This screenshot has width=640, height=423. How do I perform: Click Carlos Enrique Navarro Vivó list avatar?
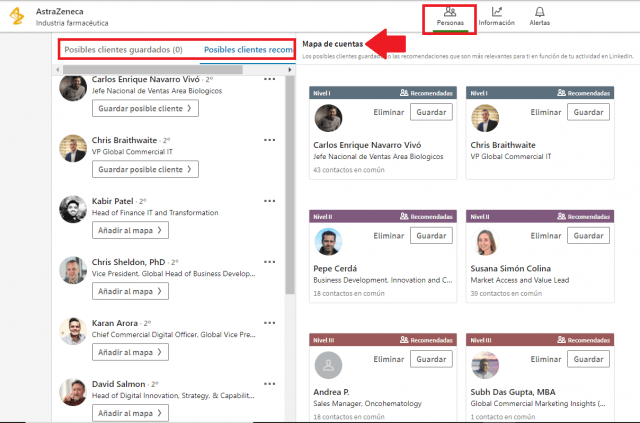coord(73,87)
